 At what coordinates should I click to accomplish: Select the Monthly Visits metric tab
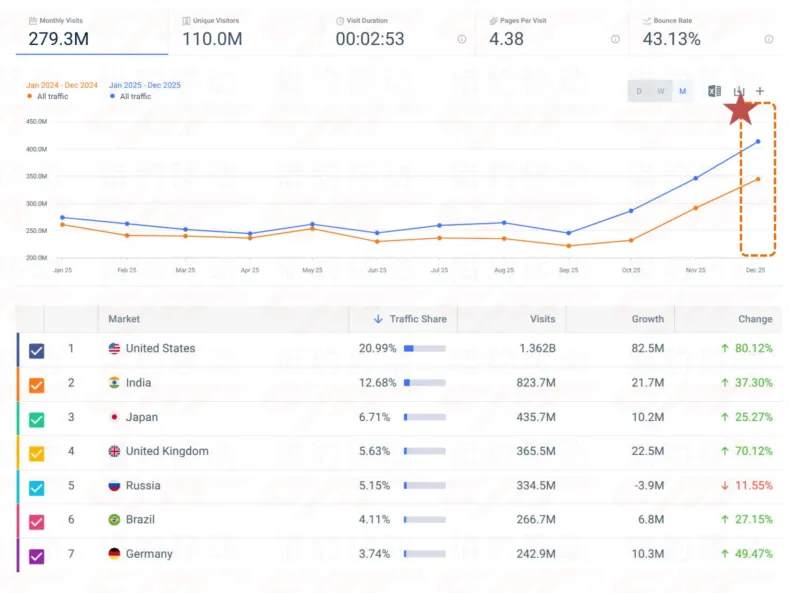coord(92,32)
